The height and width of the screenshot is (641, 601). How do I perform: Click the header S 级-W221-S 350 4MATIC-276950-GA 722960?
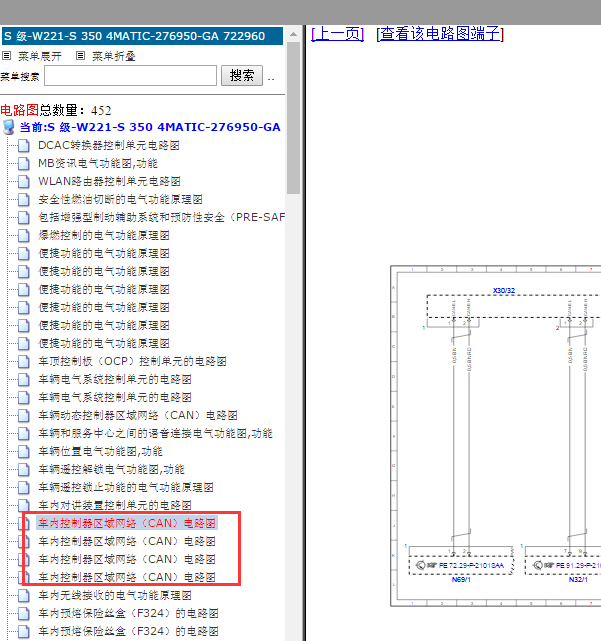click(x=142, y=36)
